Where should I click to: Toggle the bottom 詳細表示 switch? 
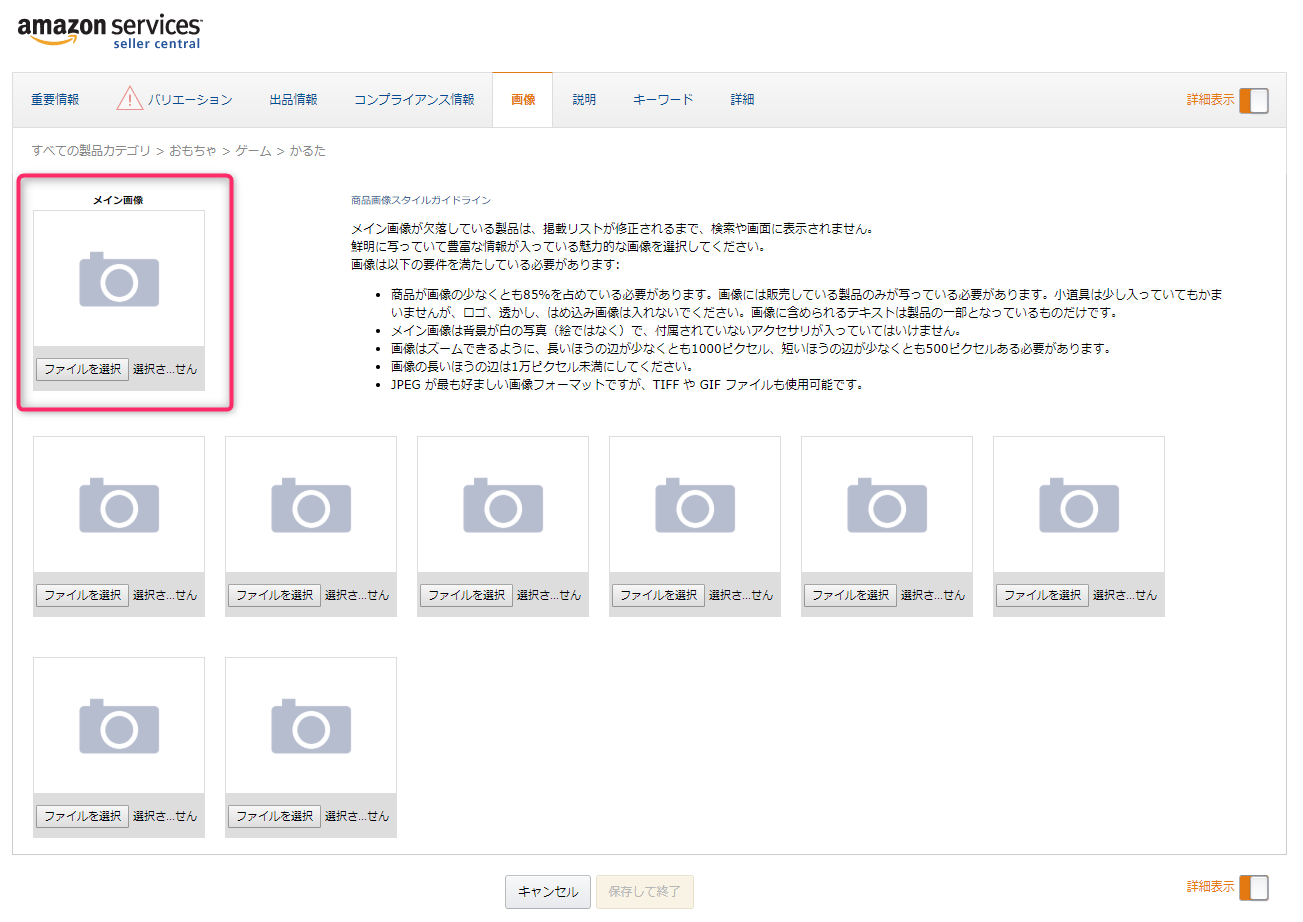[x=1253, y=887]
